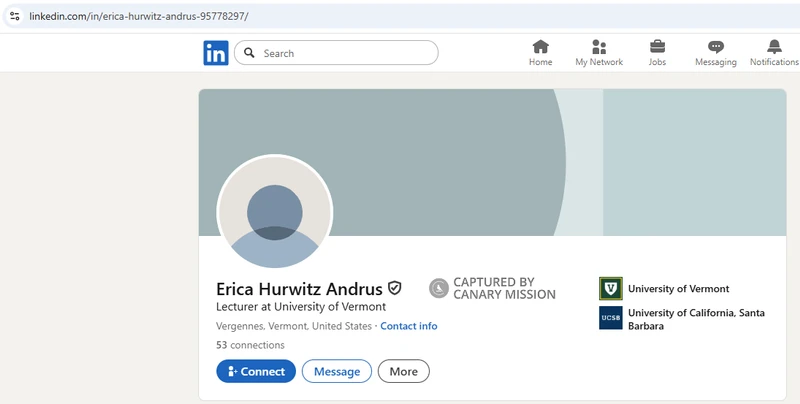This screenshot has width=800, height=404.
Task: Open the default profile photo avatar
Action: (275, 212)
